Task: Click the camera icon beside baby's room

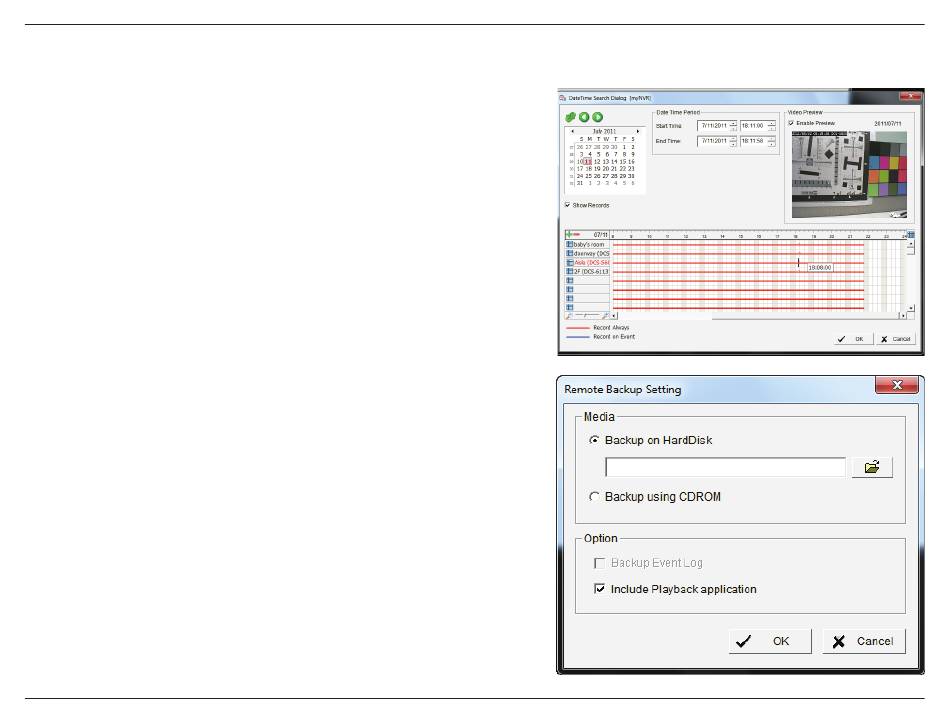Action: click(570, 244)
